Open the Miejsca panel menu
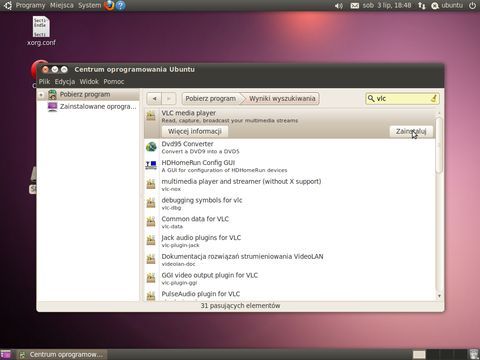480x360 pixels. pyautogui.click(x=62, y=5)
